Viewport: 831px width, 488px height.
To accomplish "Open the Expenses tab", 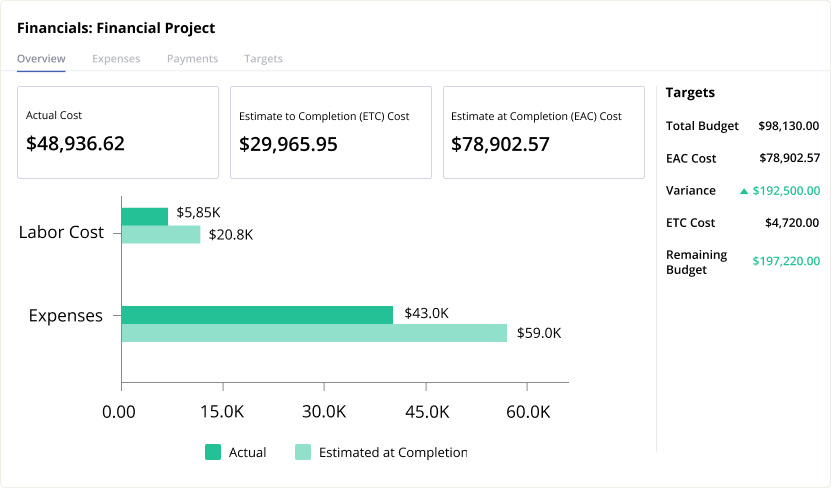I will tap(116, 59).
